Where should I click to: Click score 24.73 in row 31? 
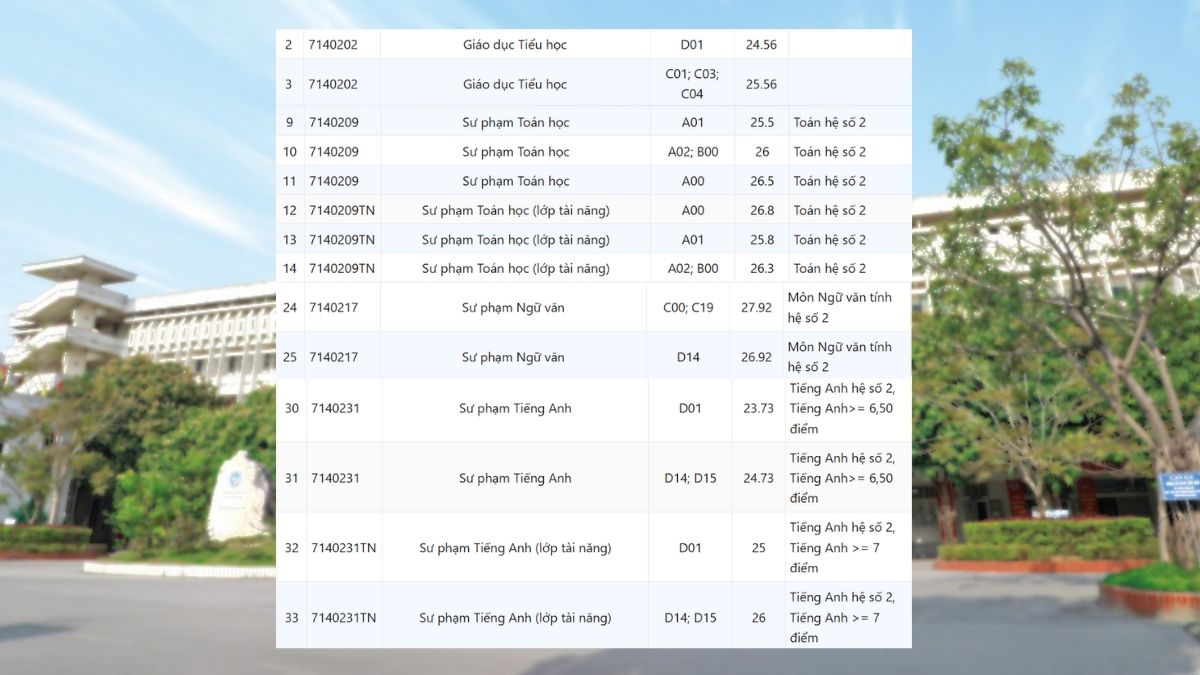click(758, 478)
